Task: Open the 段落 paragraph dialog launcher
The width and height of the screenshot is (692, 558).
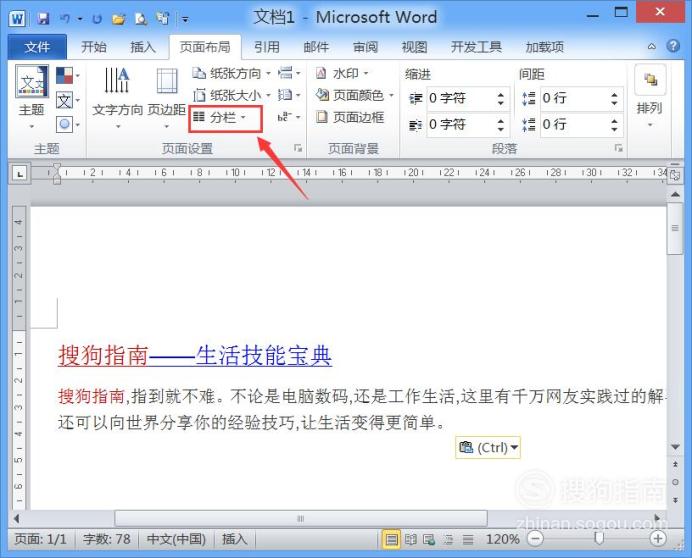Action: pyautogui.click(x=619, y=148)
